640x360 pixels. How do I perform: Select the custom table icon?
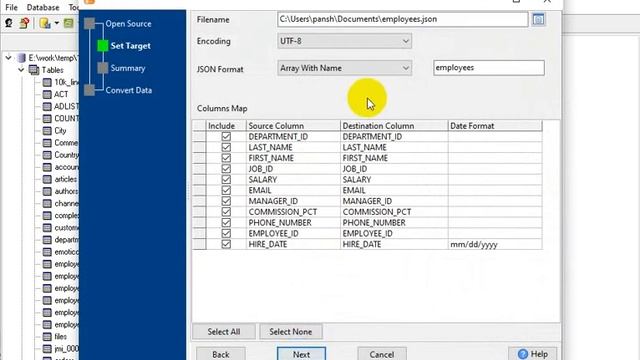pos(47,228)
